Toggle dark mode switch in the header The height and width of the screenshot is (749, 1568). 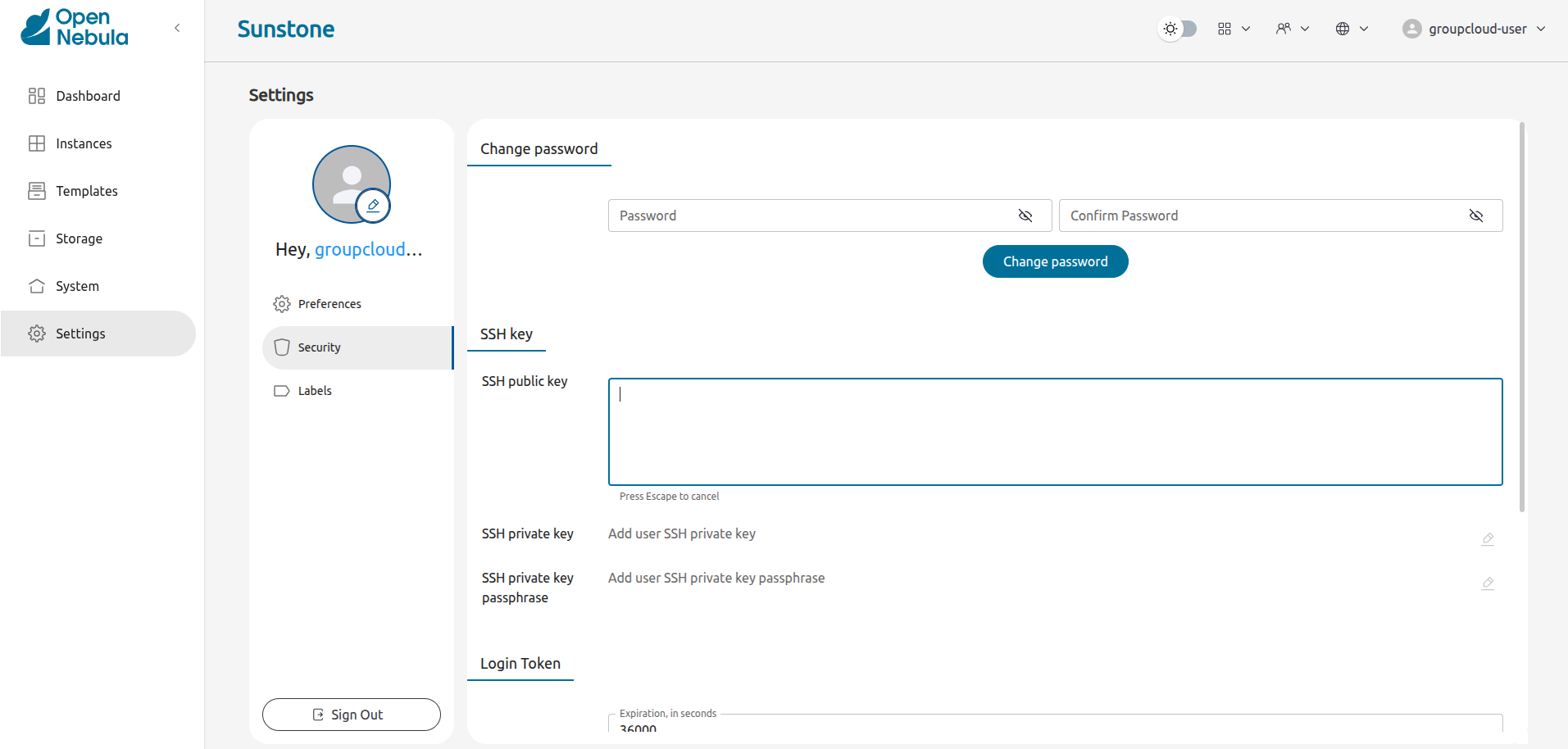[1178, 28]
